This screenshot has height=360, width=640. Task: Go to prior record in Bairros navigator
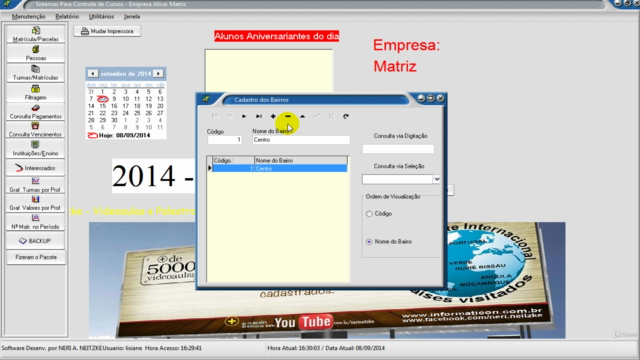point(229,116)
